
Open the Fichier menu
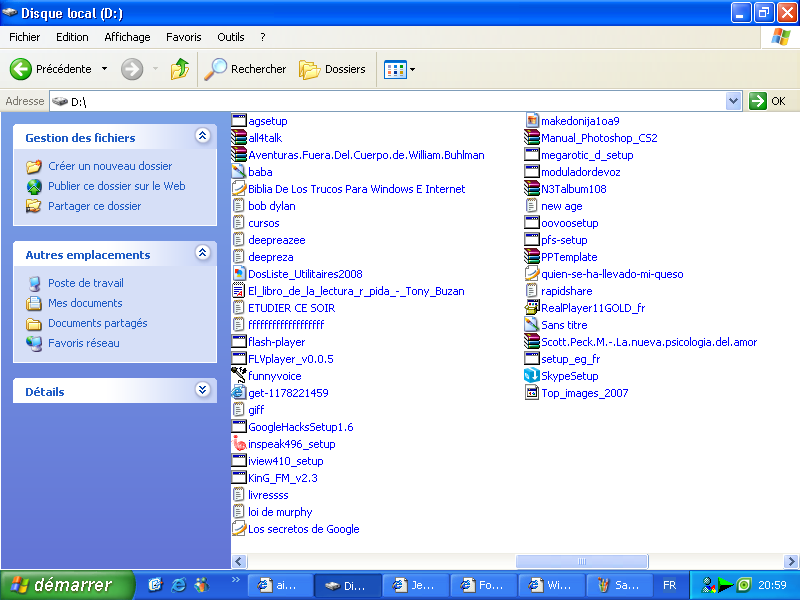(24, 37)
